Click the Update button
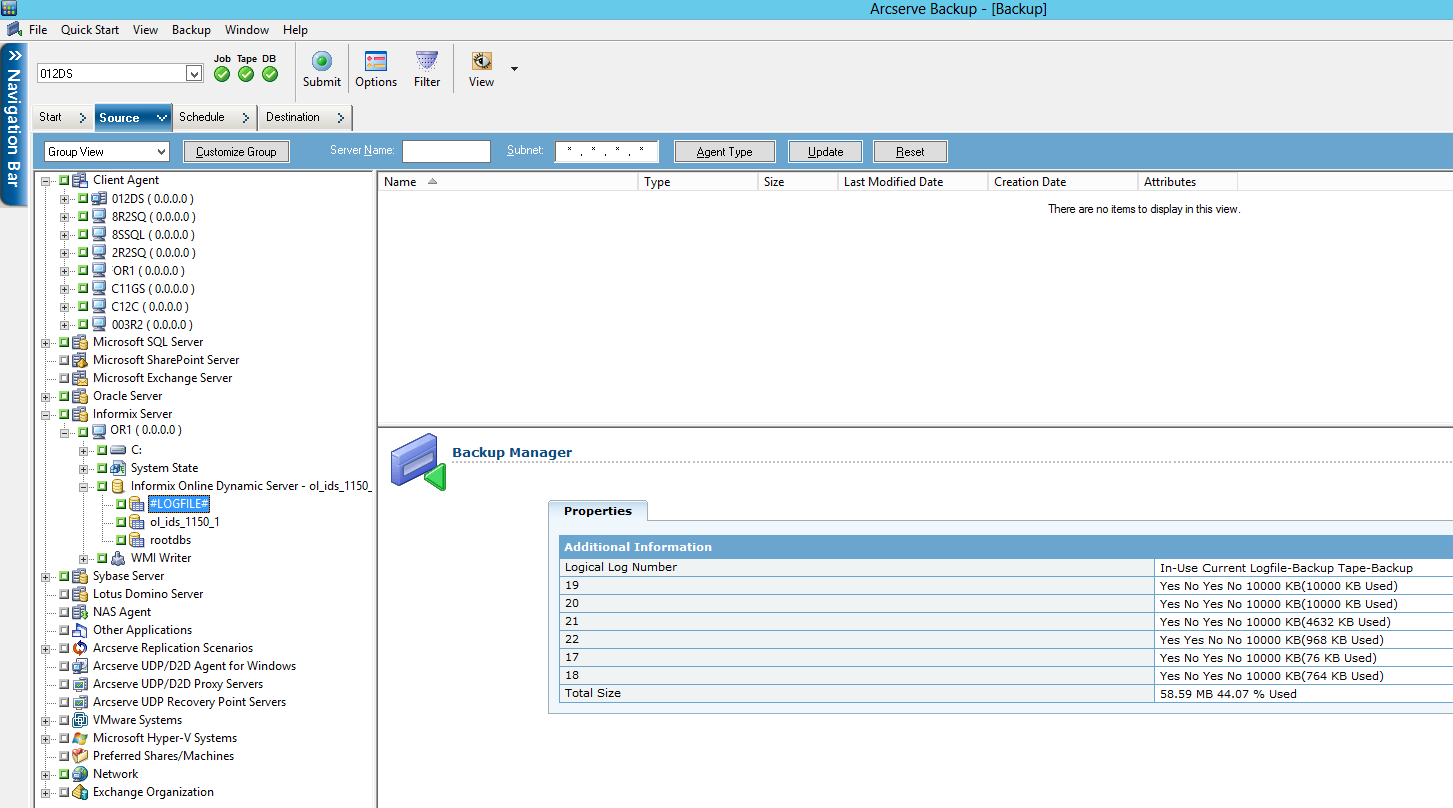The height and width of the screenshot is (808, 1453). click(x=824, y=151)
